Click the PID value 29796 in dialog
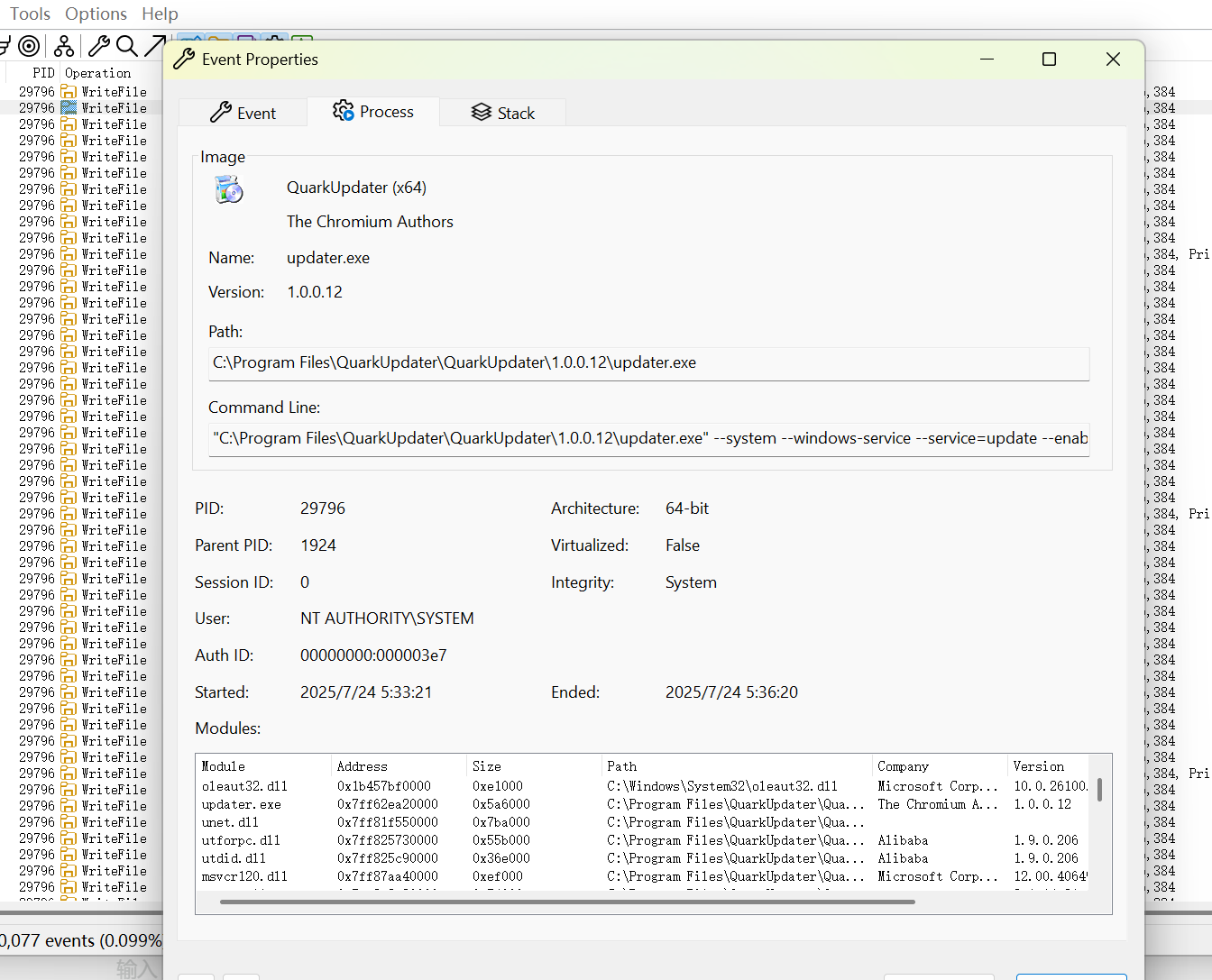Image resolution: width=1212 pixels, height=980 pixels. tap(323, 508)
